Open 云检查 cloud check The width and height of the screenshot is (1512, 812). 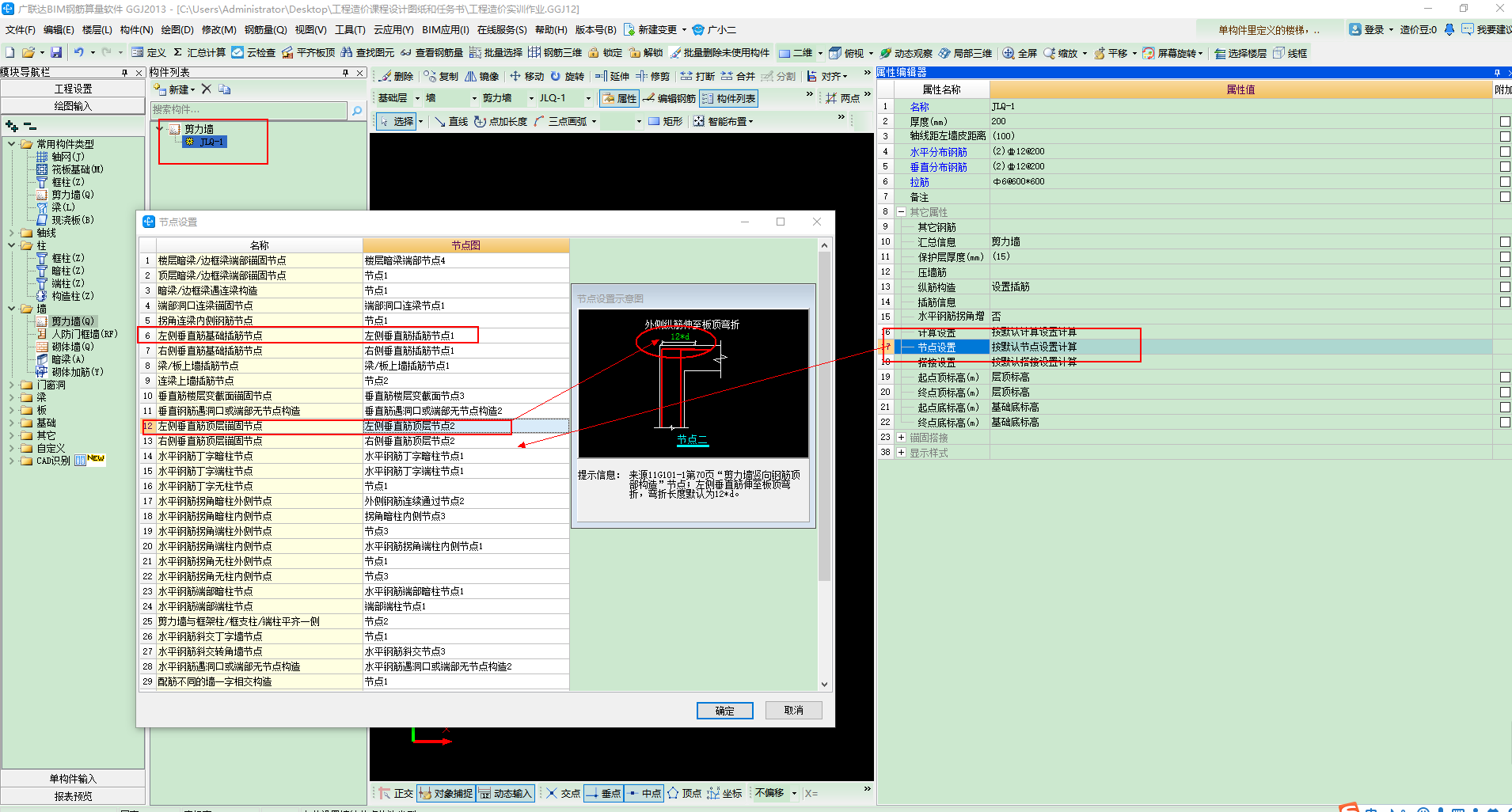pos(253,52)
